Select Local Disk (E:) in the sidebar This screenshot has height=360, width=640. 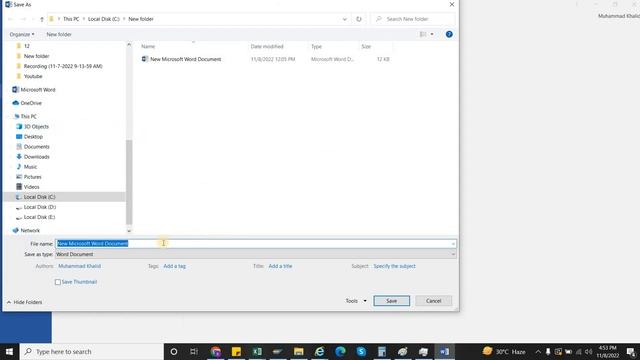(x=39, y=217)
